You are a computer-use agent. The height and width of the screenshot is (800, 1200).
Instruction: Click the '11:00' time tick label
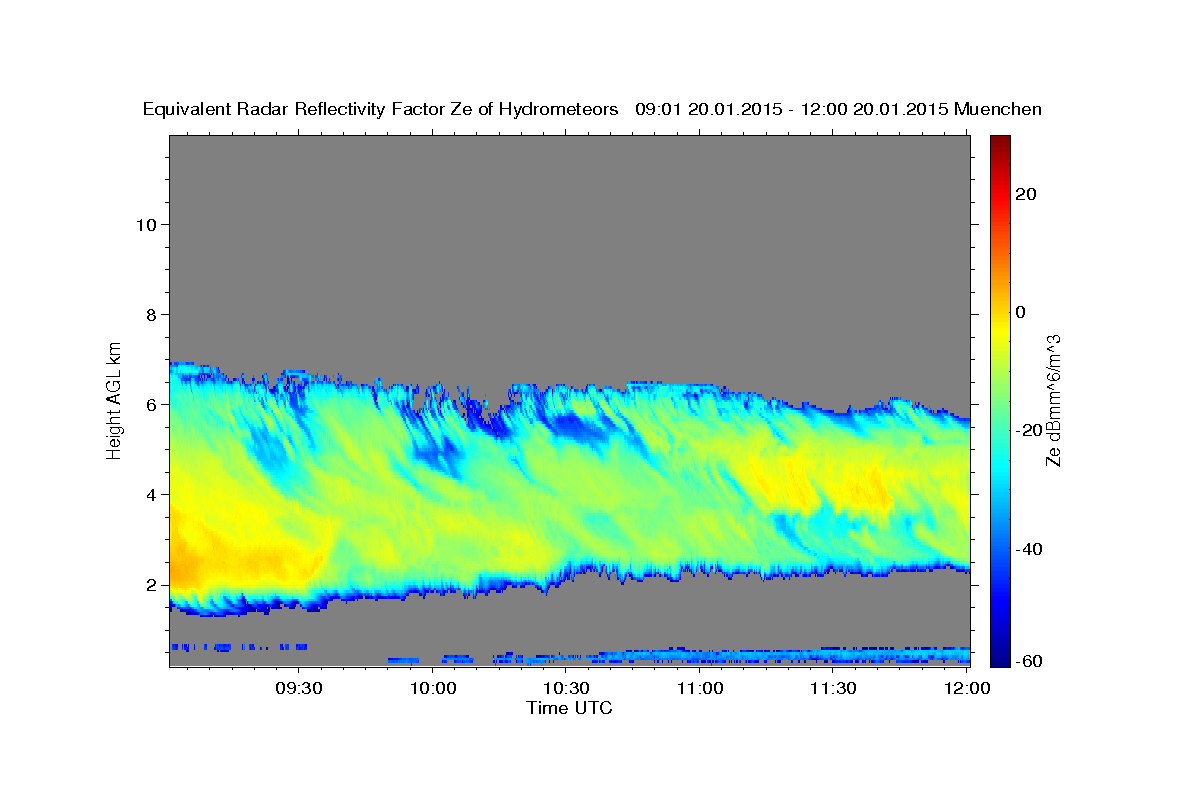coord(700,688)
